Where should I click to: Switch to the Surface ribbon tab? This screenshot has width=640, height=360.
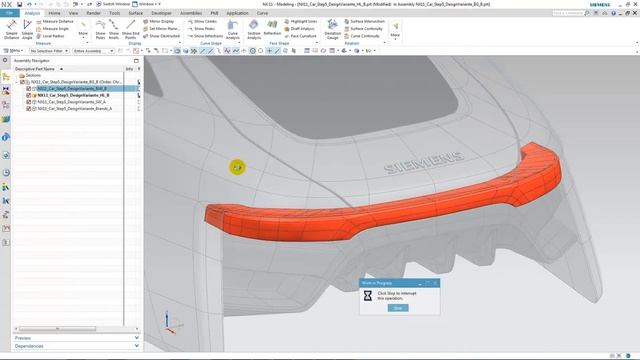136,13
